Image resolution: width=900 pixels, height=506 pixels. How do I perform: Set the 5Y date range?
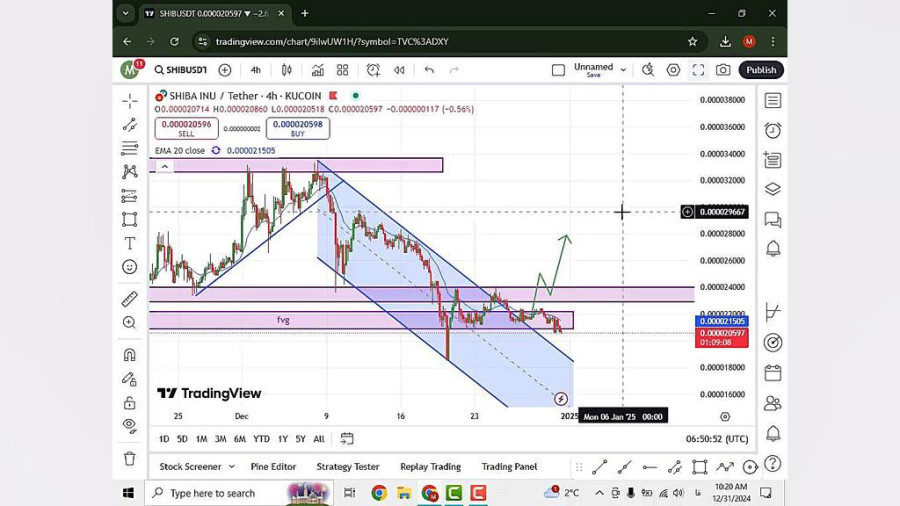[300, 439]
